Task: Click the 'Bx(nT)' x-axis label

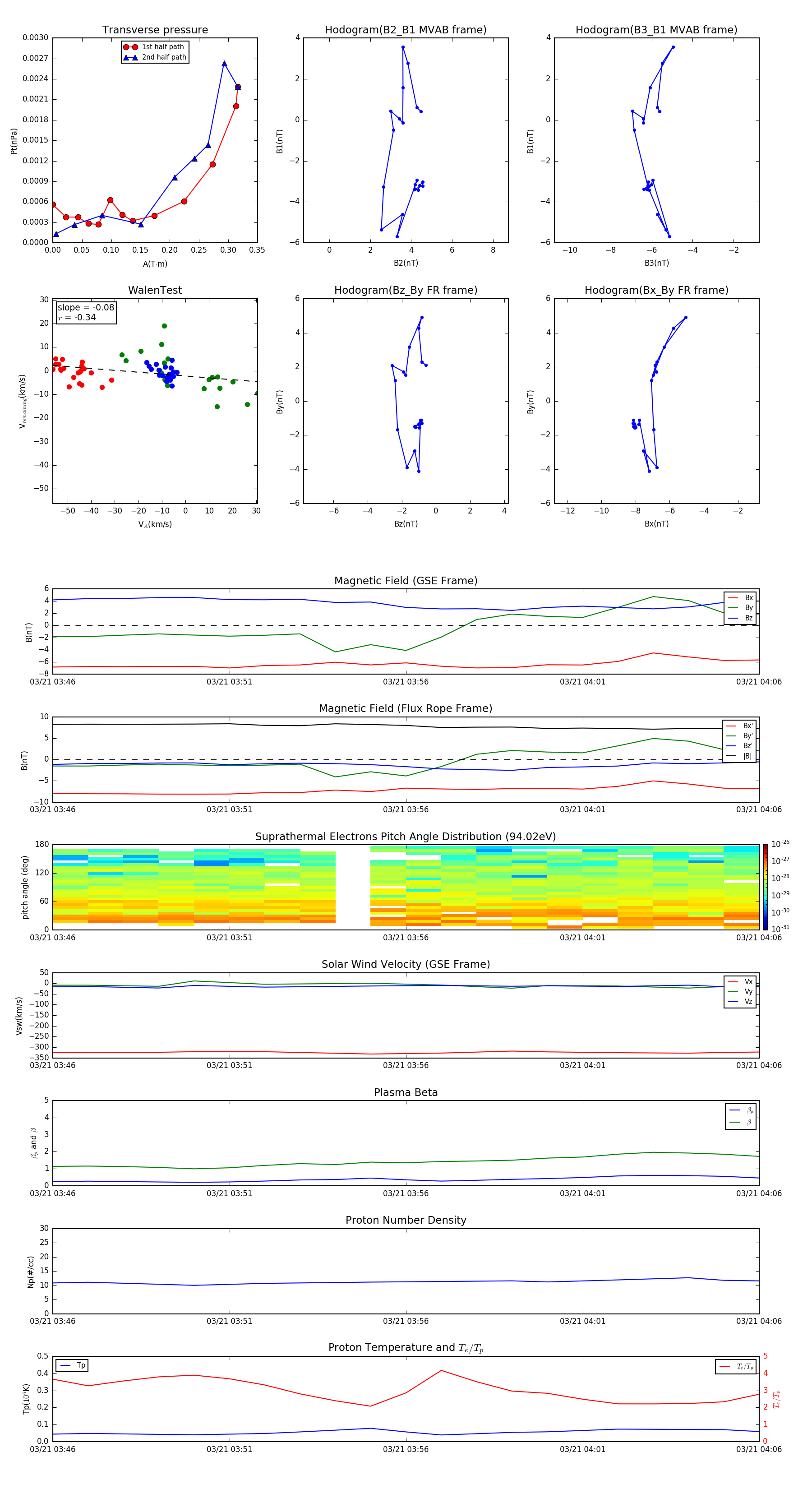Action: pyautogui.click(x=656, y=524)
